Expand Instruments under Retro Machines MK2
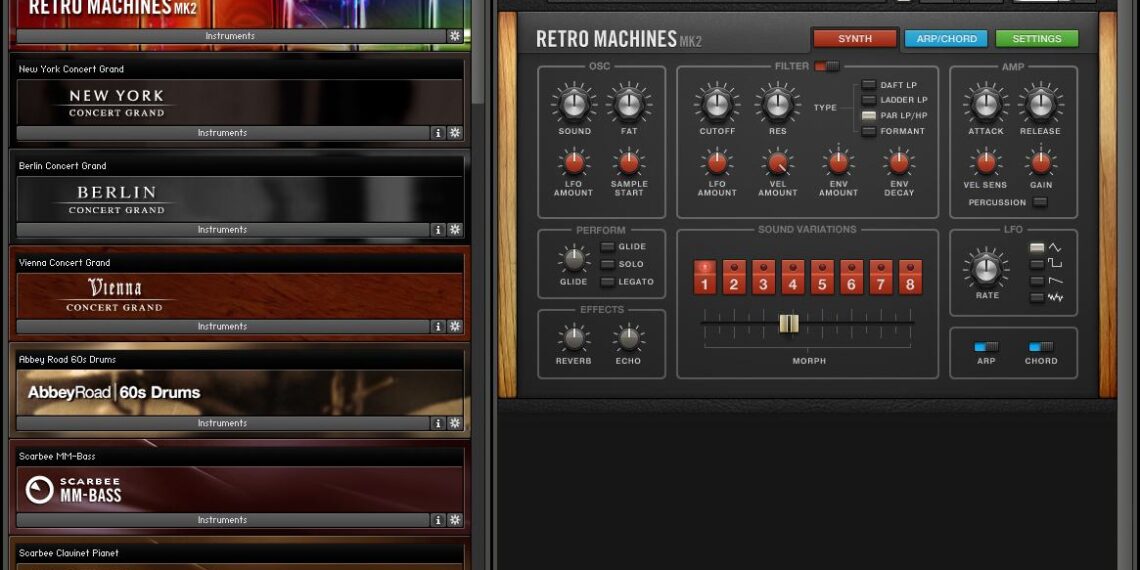 [x=230, y=36]
